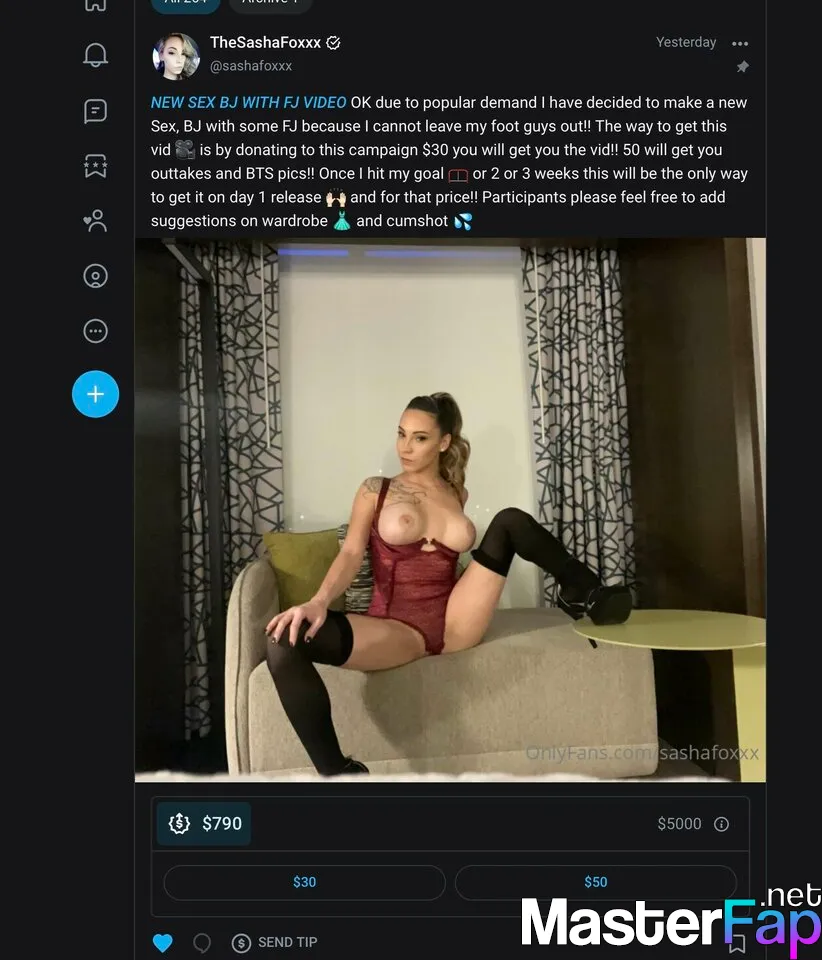Open the subscriptions person-heart icon
This screenshot has height=960, width=822.
(x=95, y=221)
